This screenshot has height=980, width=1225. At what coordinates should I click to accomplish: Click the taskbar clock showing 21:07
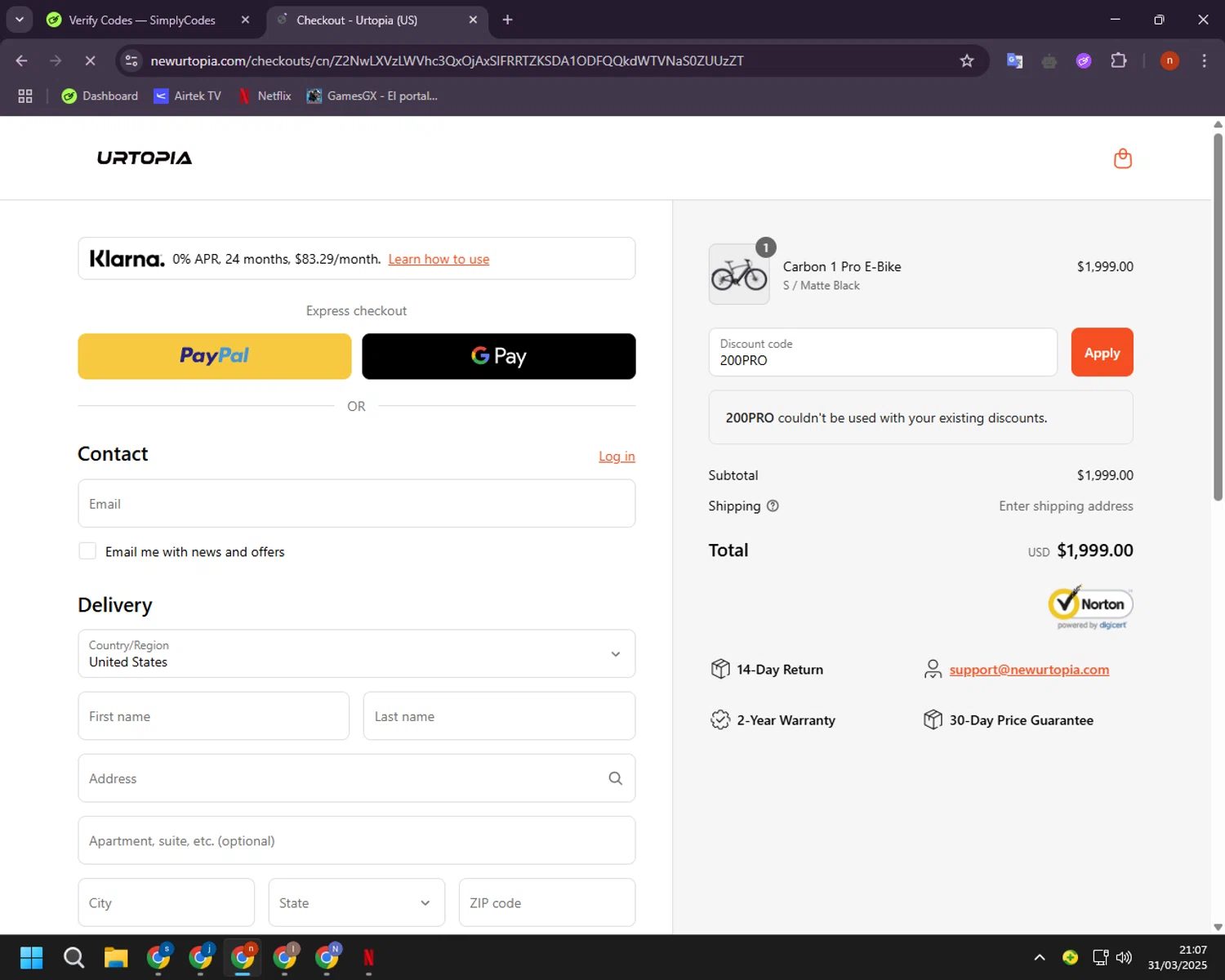pyautogui.click(x=1177, y=957)
